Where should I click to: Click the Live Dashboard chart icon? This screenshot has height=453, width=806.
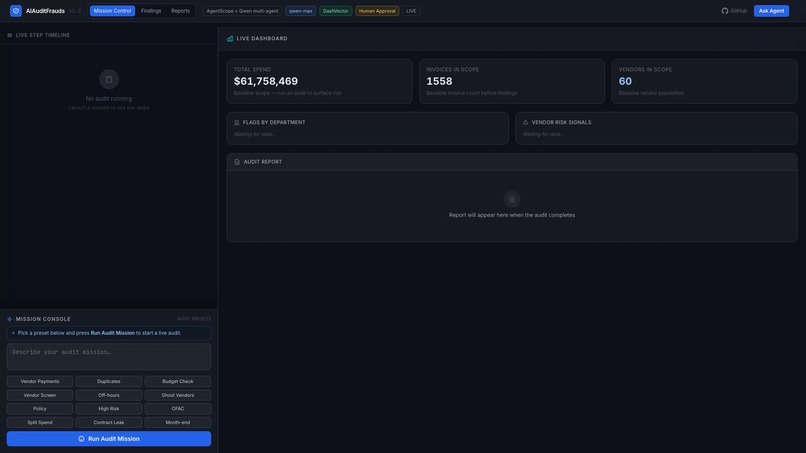(230, 39)
